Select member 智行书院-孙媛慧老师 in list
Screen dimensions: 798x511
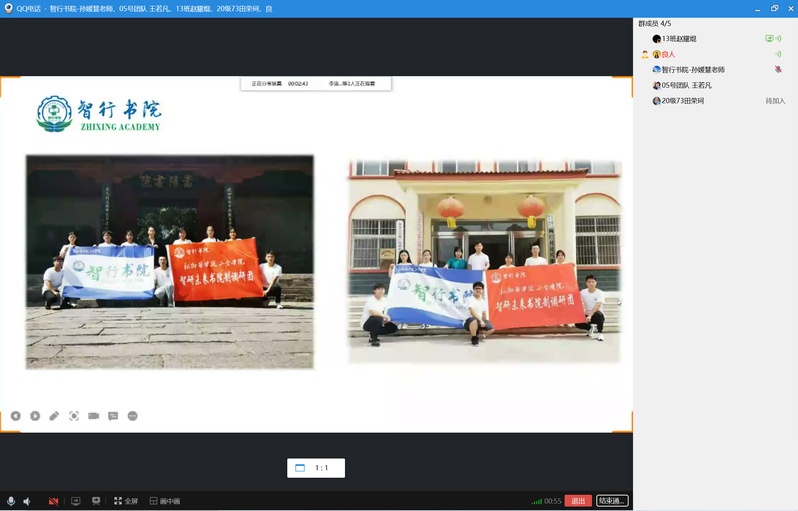(692, 70)
